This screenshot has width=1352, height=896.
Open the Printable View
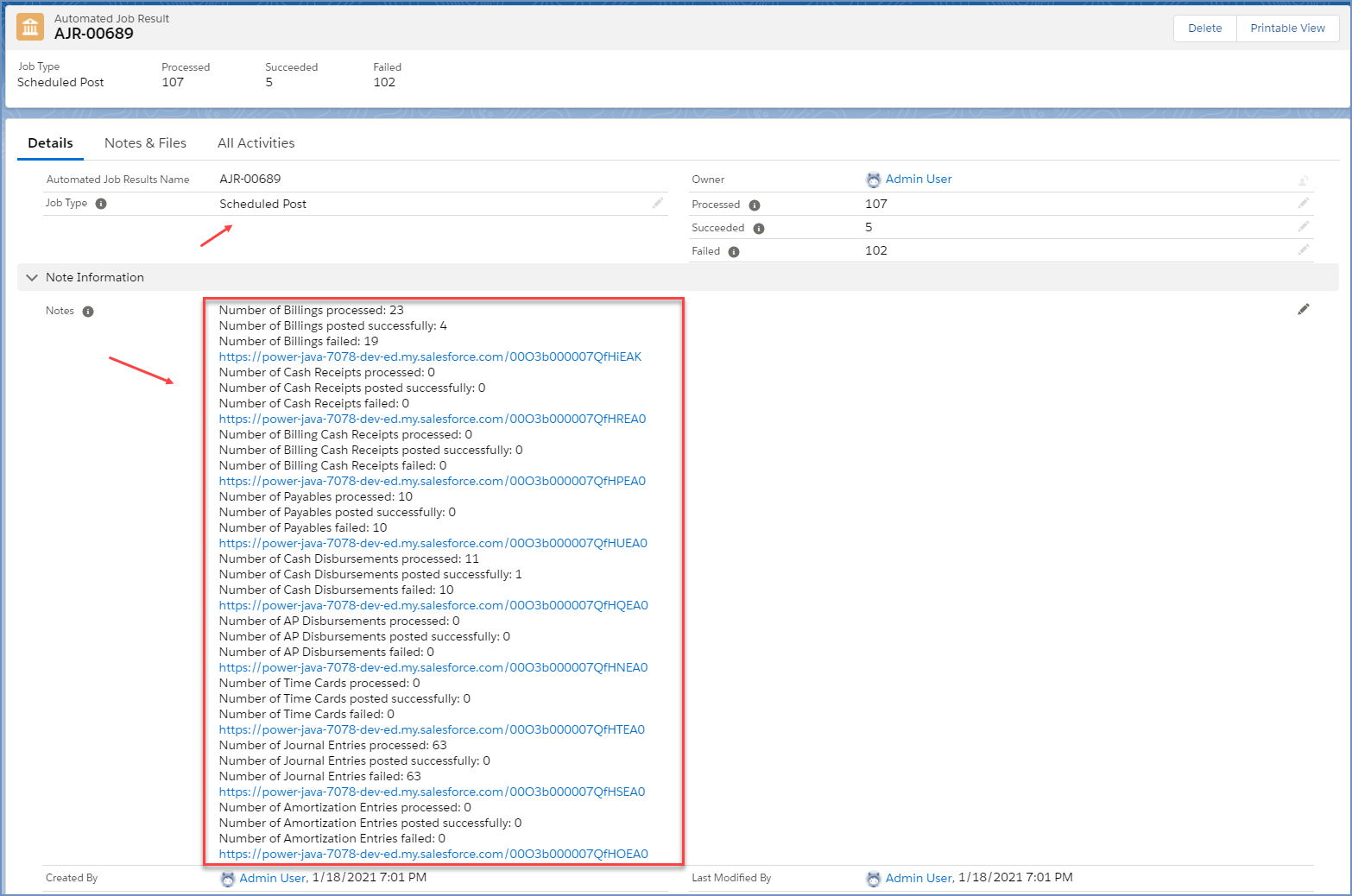(1286, 28)
